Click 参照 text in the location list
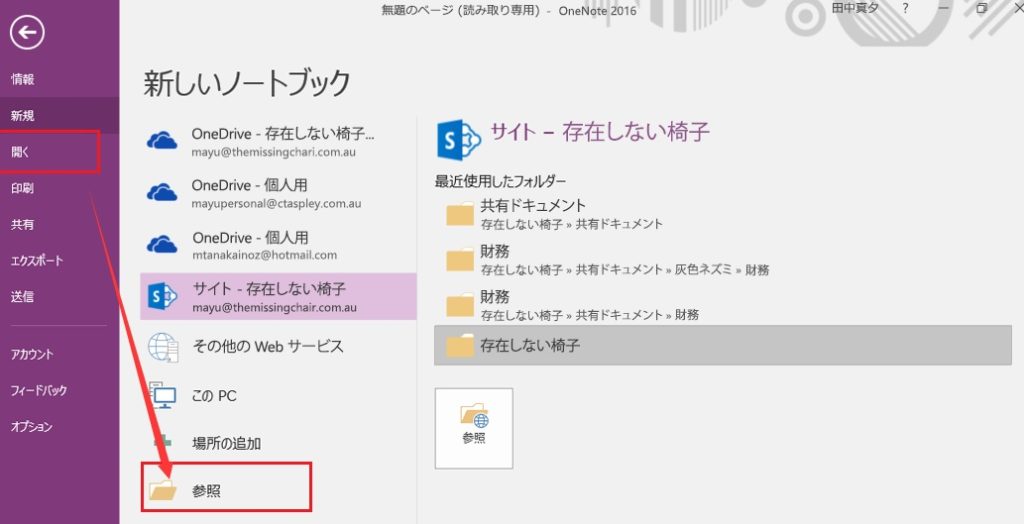The height and width of the screenshot is (524, 1024). pyautogui.click(x=206, y=491)
